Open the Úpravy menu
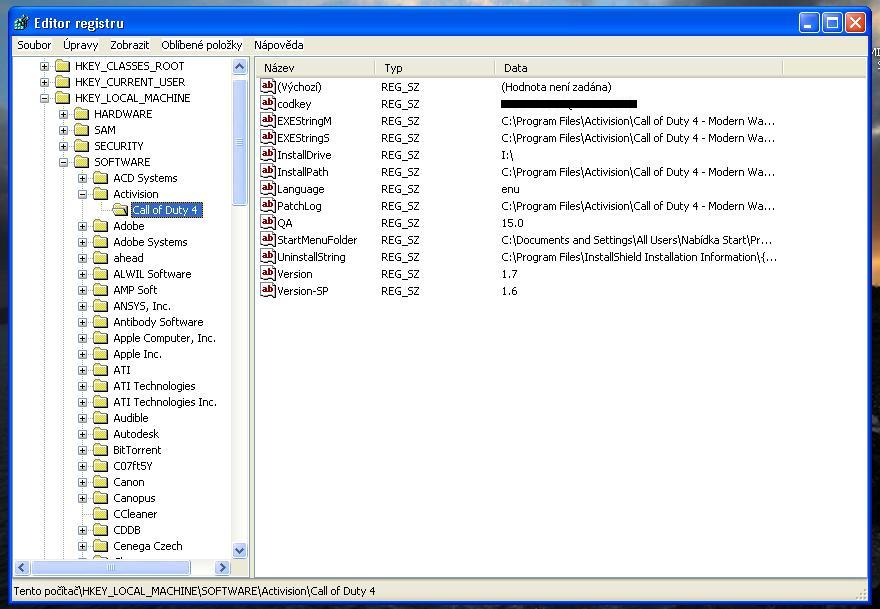The image size is (880, 609). (80, 45)
